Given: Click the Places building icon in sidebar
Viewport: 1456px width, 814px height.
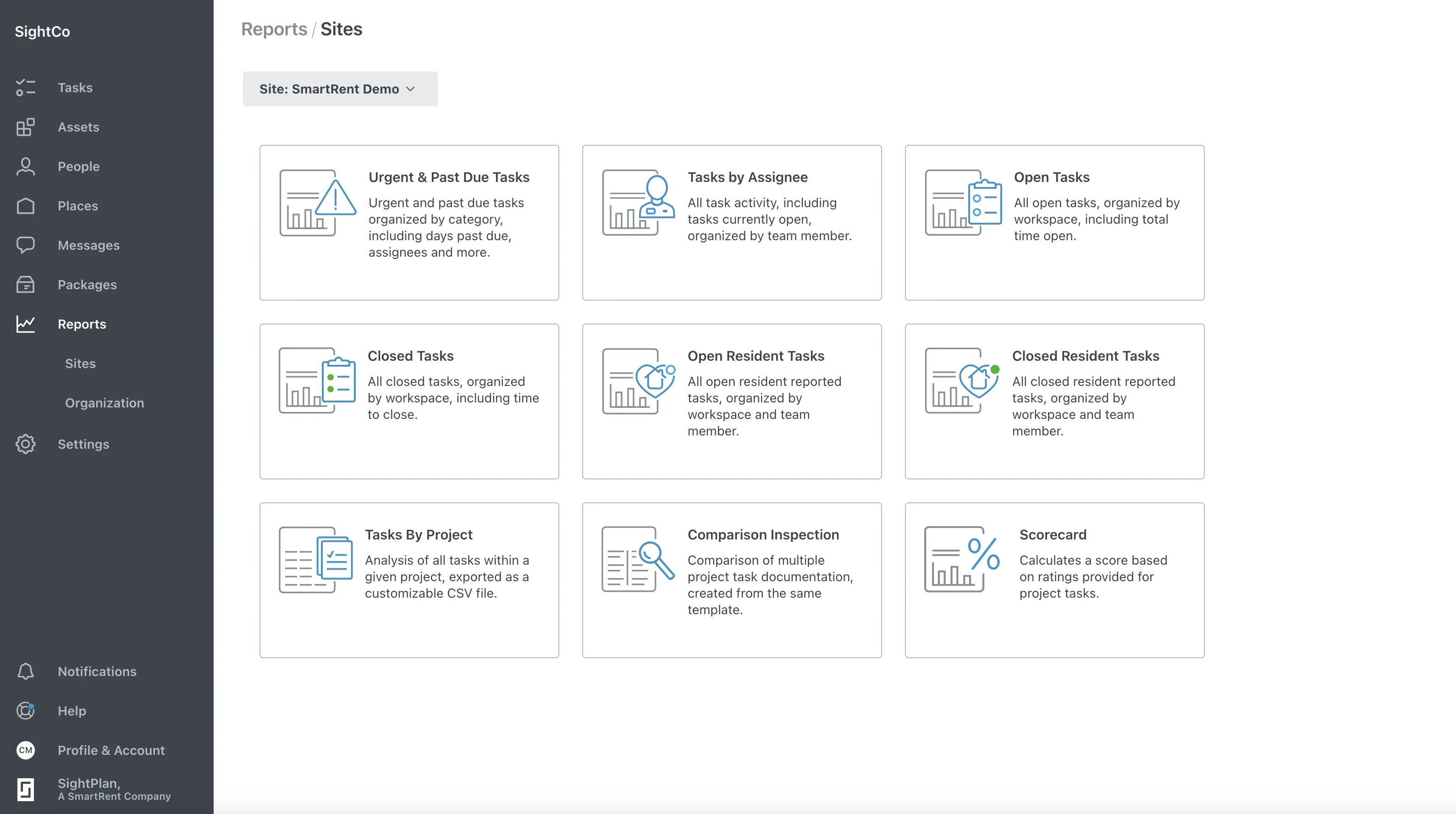Looking at the screenshot, I should (25, 206).
